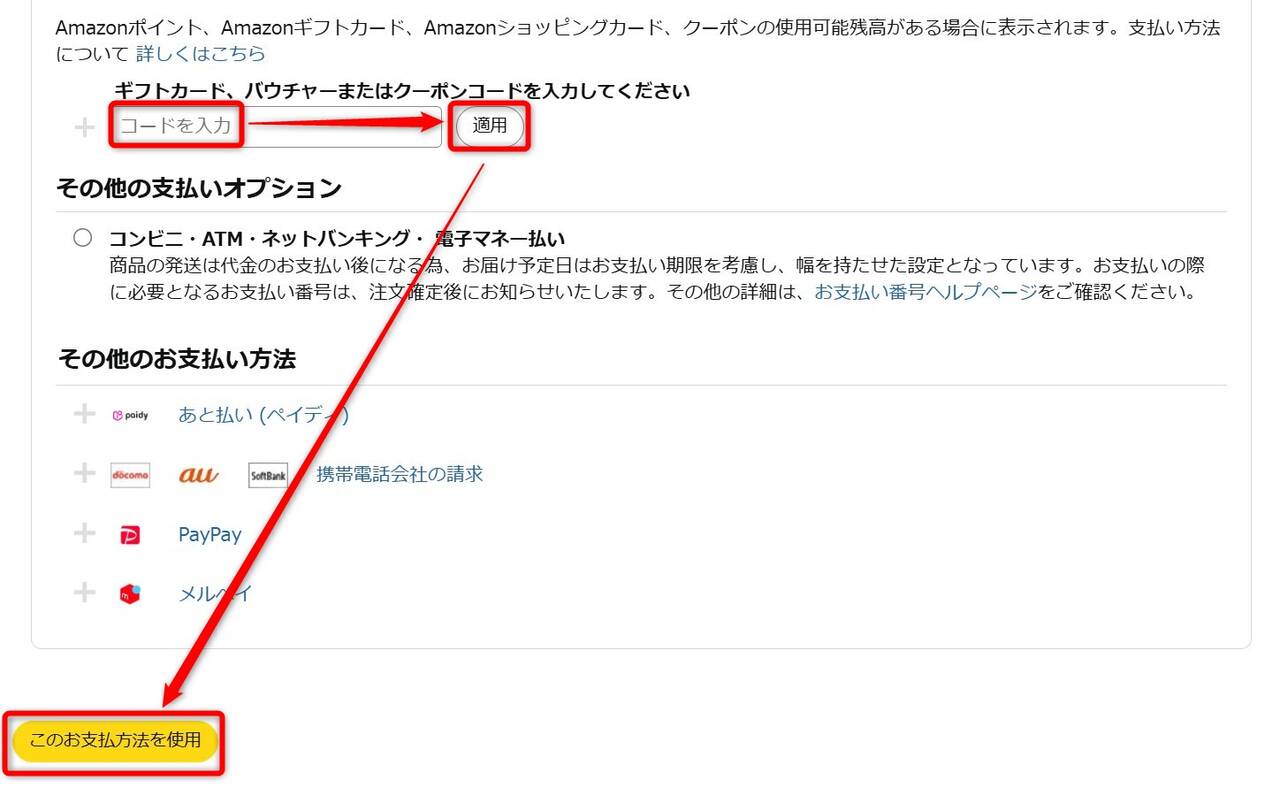Click the Paidy logo icon
The width and height of the screenshot is (1280, 788).
pos(130,415)
